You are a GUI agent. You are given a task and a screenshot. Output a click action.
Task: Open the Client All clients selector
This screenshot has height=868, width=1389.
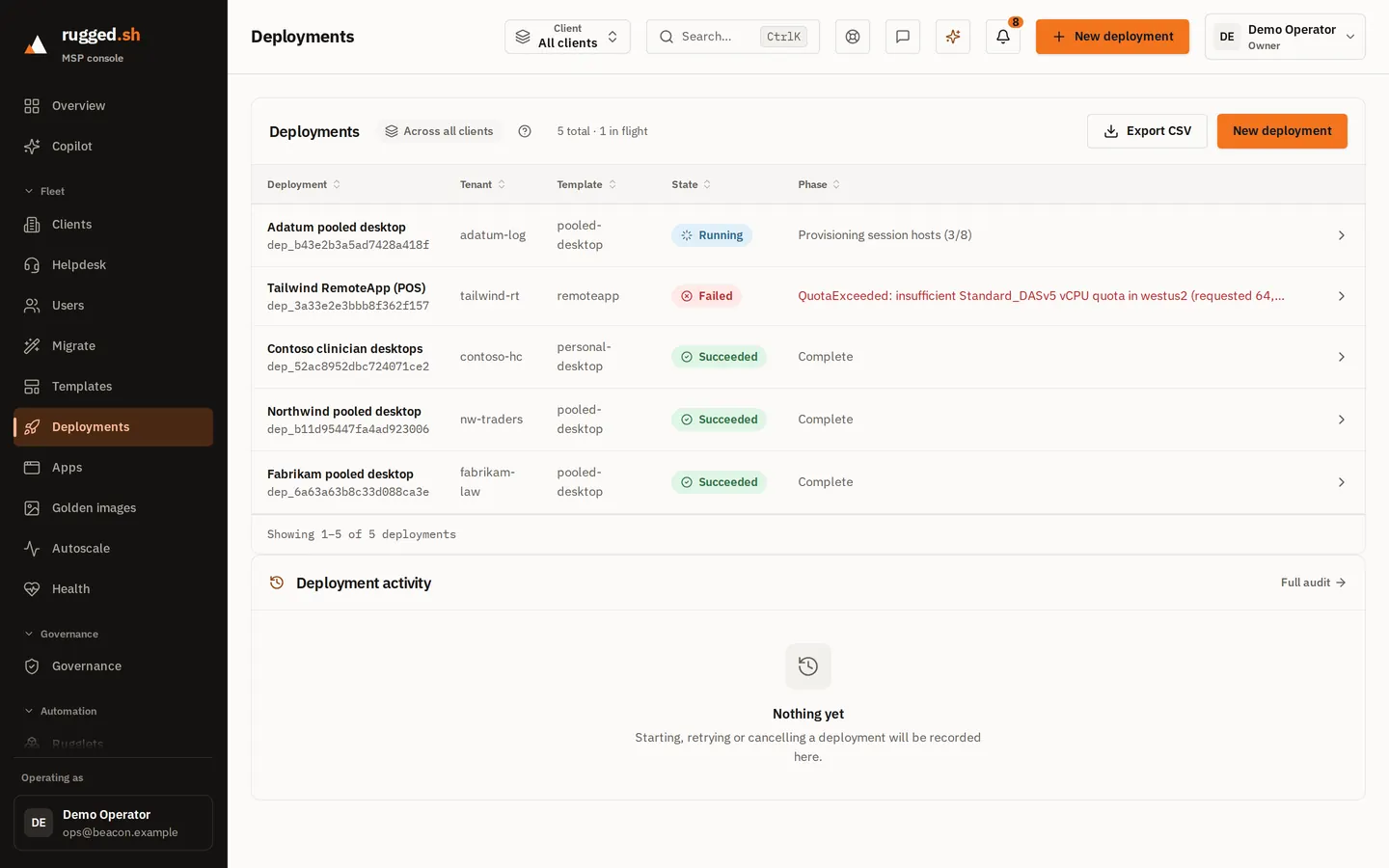(567, 37)
